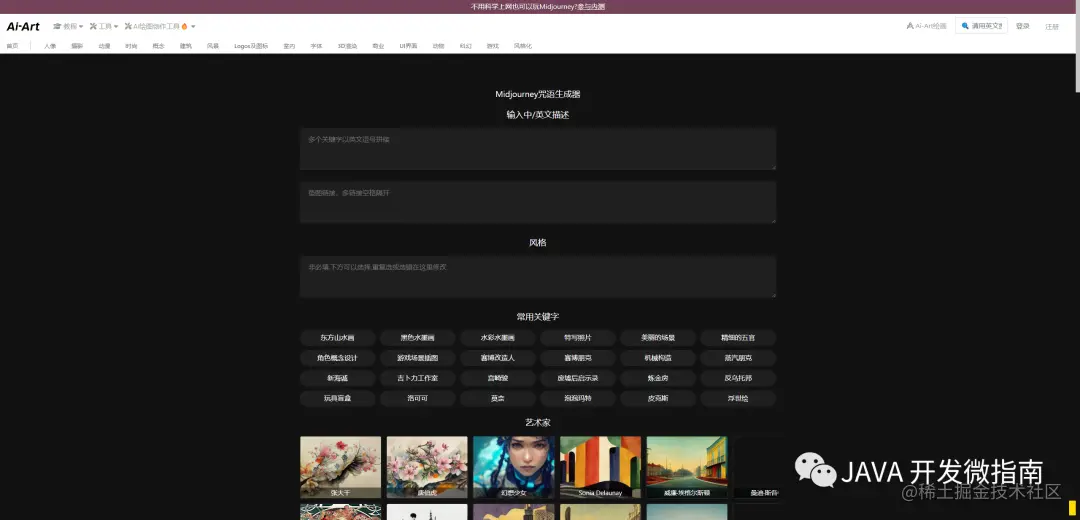Open the 工具 dropdown menu
Viewport: 1080px width, 520px height.
(104, 26)
